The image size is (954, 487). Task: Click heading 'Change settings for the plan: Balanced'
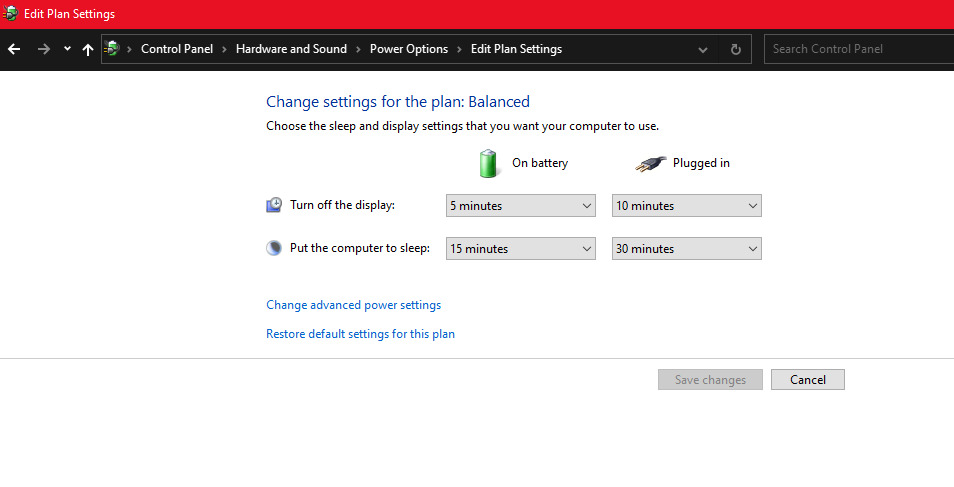click(398, 102)
